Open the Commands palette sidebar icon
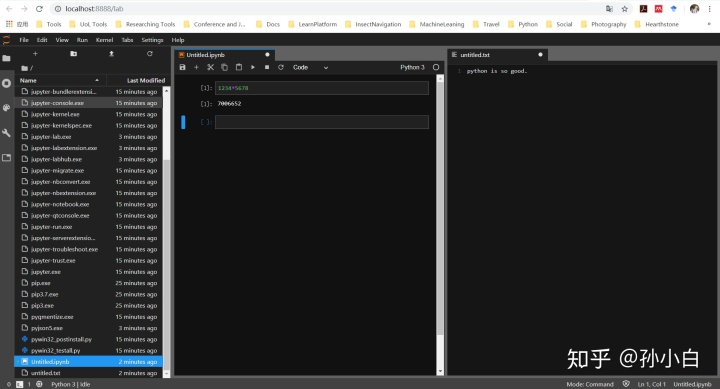The width and height of the screenshot is (720, 389). 6,108
